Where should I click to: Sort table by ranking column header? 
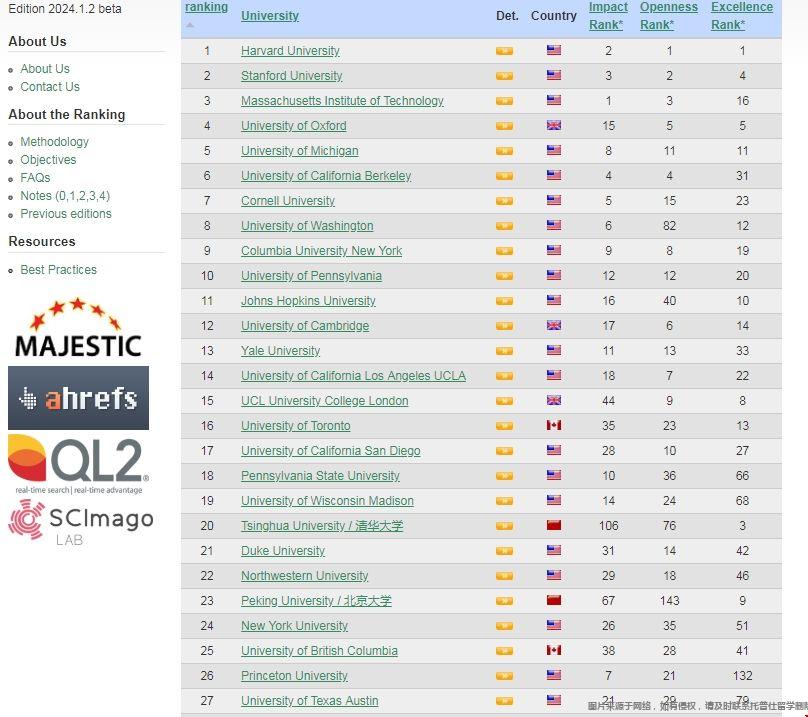[x=206, y=8]
